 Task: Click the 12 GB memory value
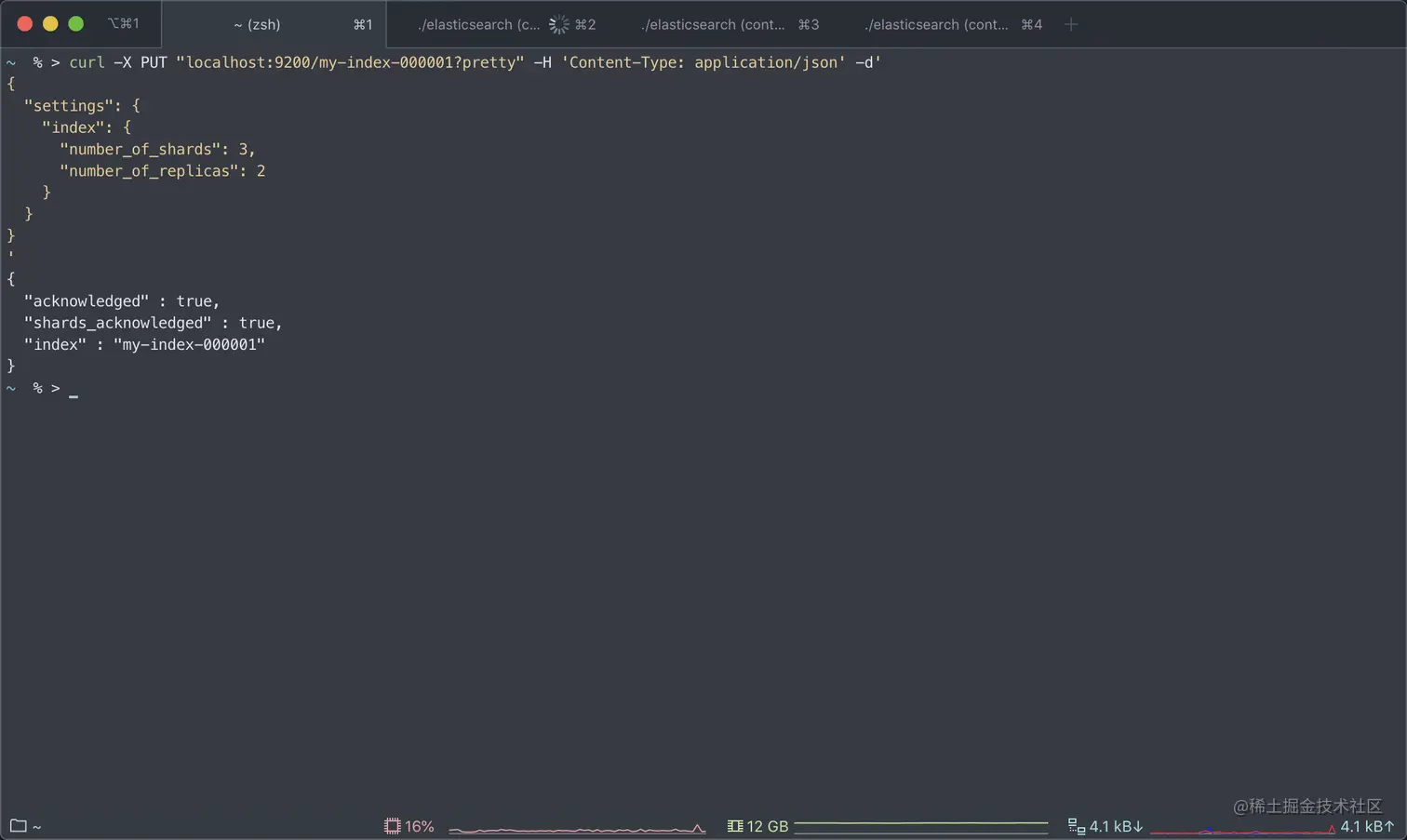tap(768, 826)
